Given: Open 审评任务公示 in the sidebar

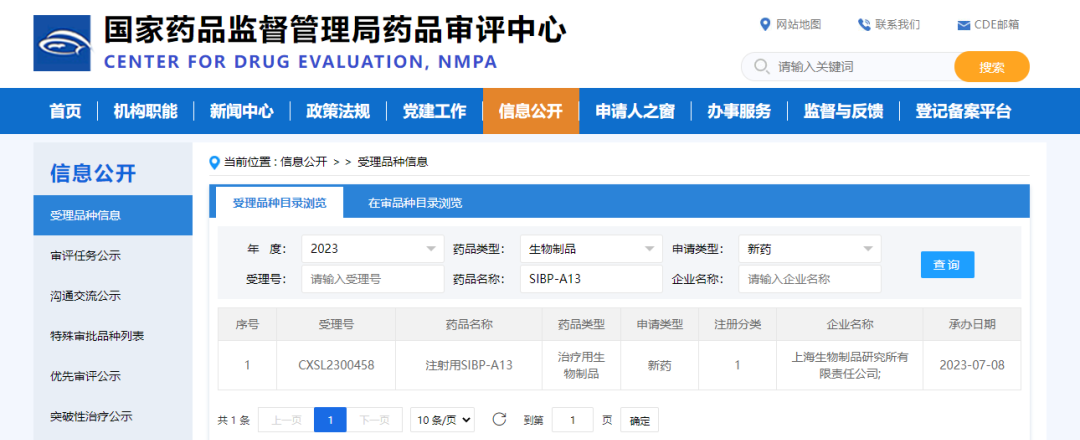Looking at the screenshot, I should click(86, 256).
